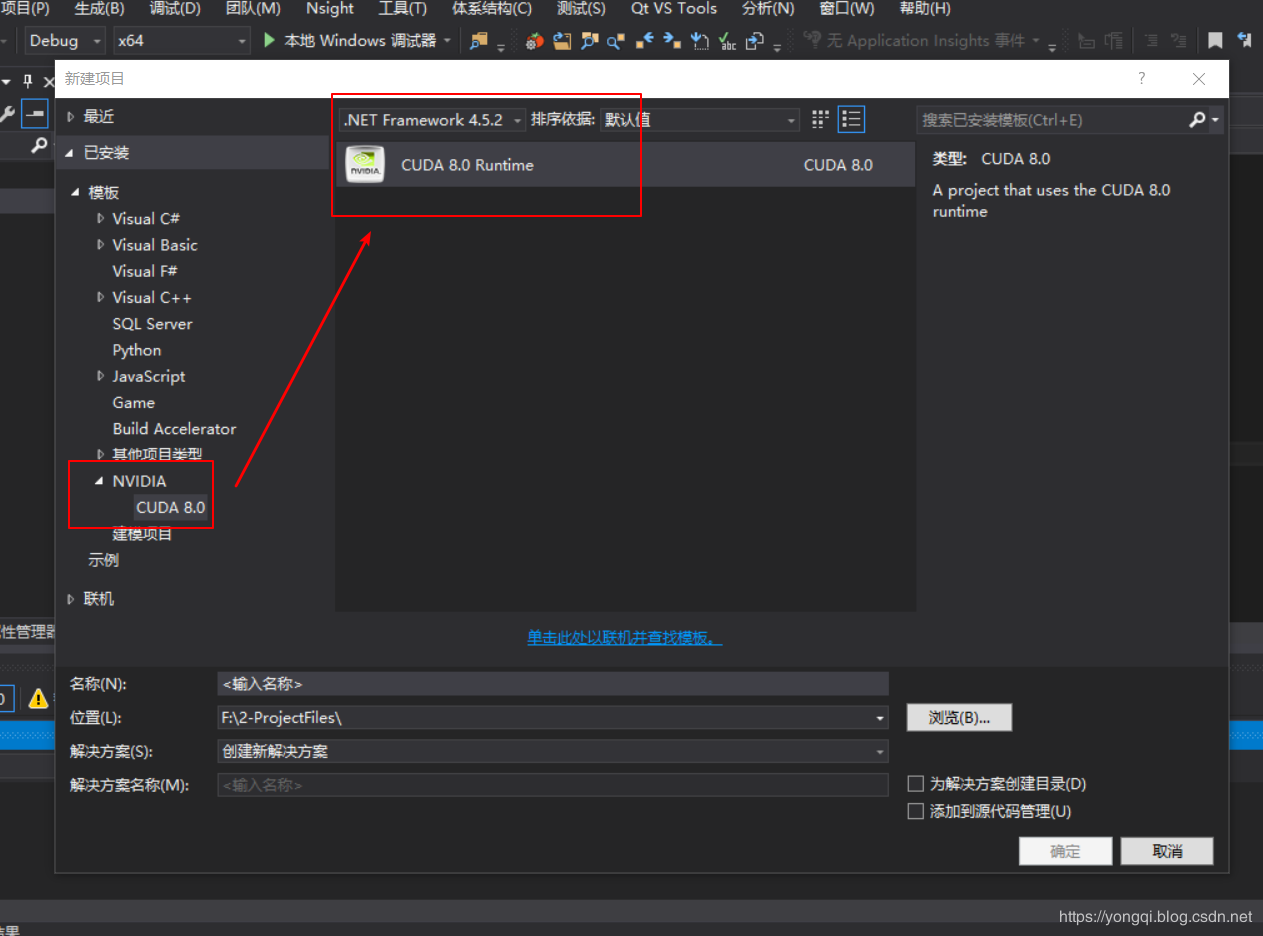Image resolution: width=1263 pixels, height=936 pixels.
Task: Select SQL Server in the tree
Action: point(152,324)
